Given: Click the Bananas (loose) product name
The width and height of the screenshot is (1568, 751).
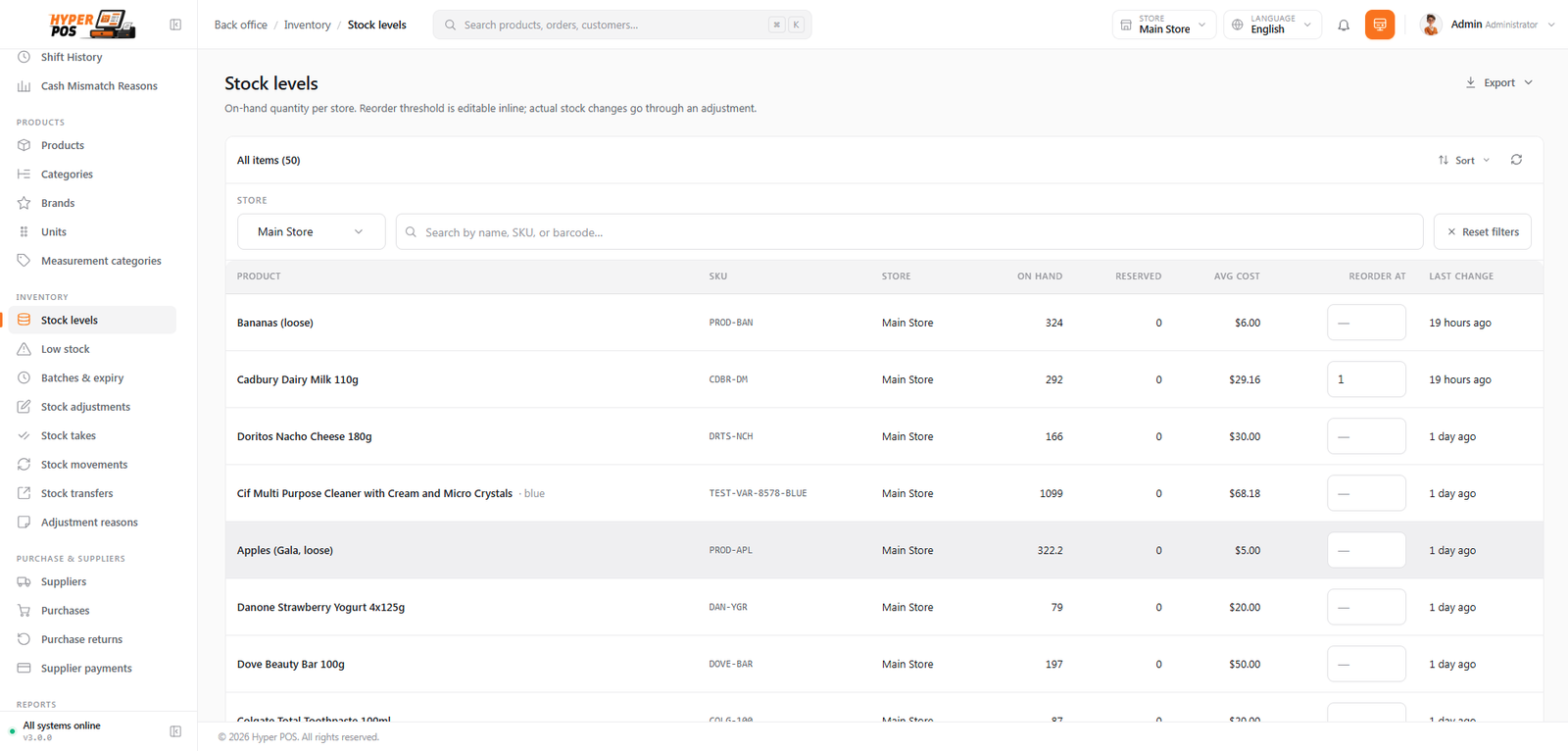Looking at the screenshot, I should point(275,323).
